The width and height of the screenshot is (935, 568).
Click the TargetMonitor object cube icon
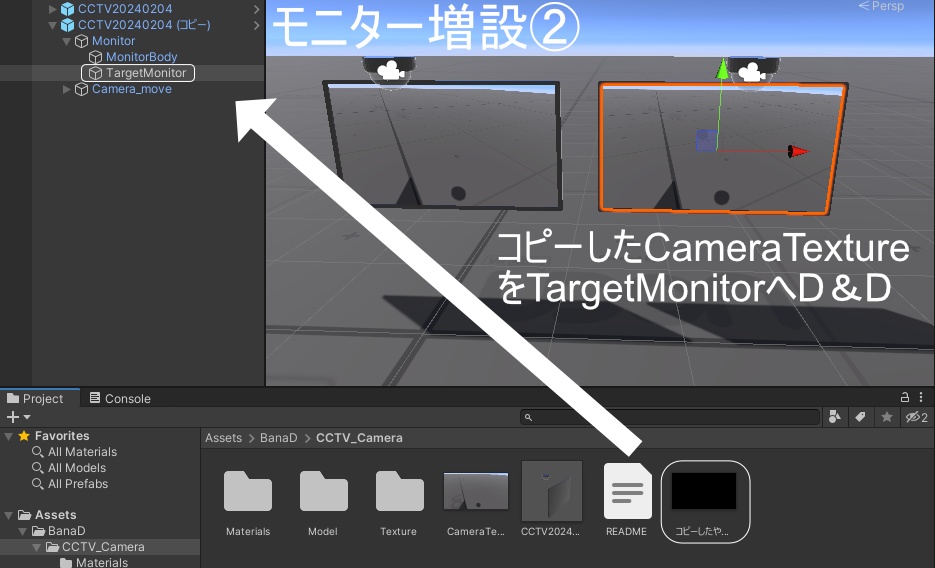pos(95,73)
